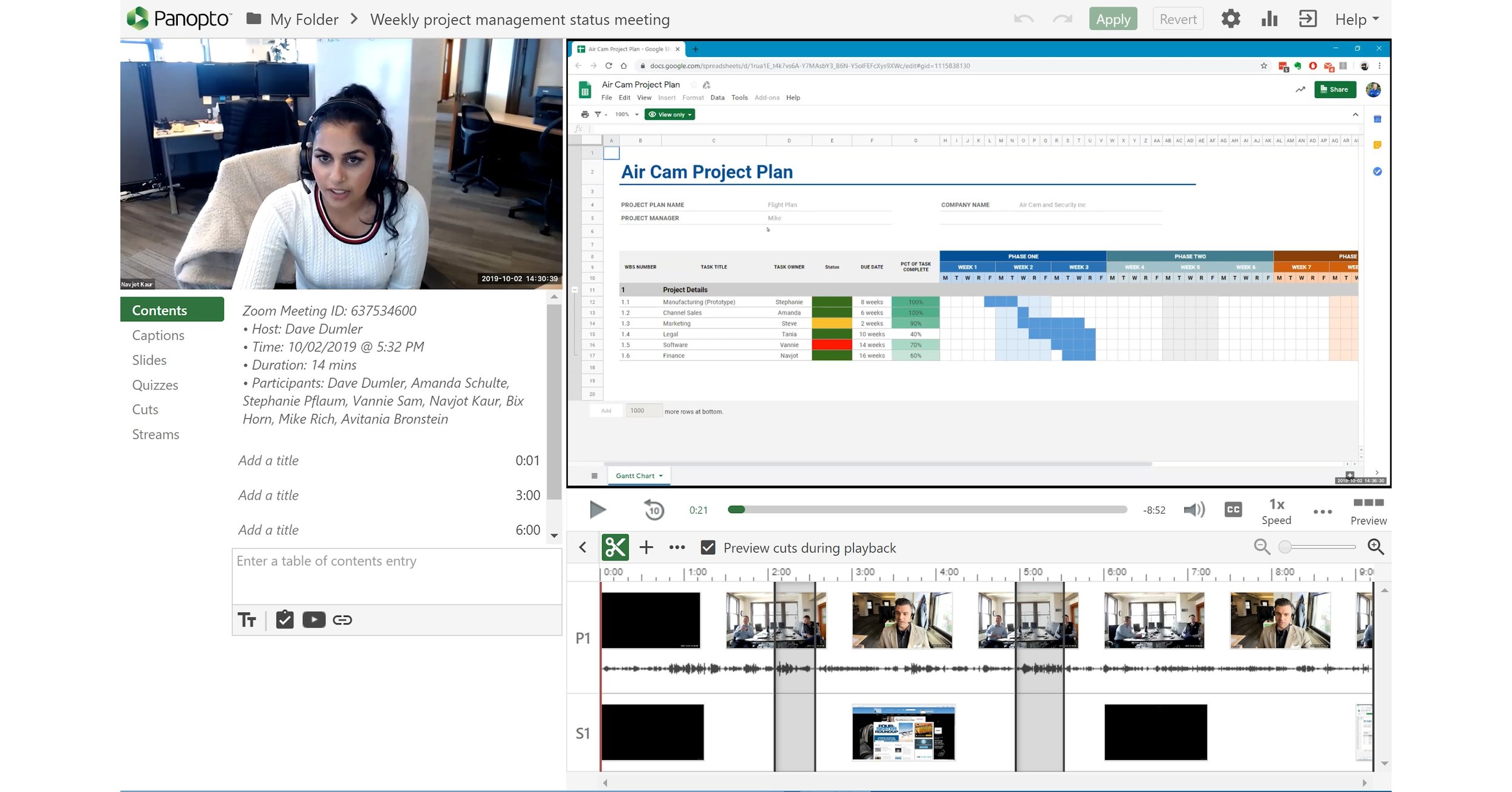The height and width of the screenshot is (792, 1512).
Task: Add a quiz via clipboard checkmark icon
Action: (x=285, y=619)
